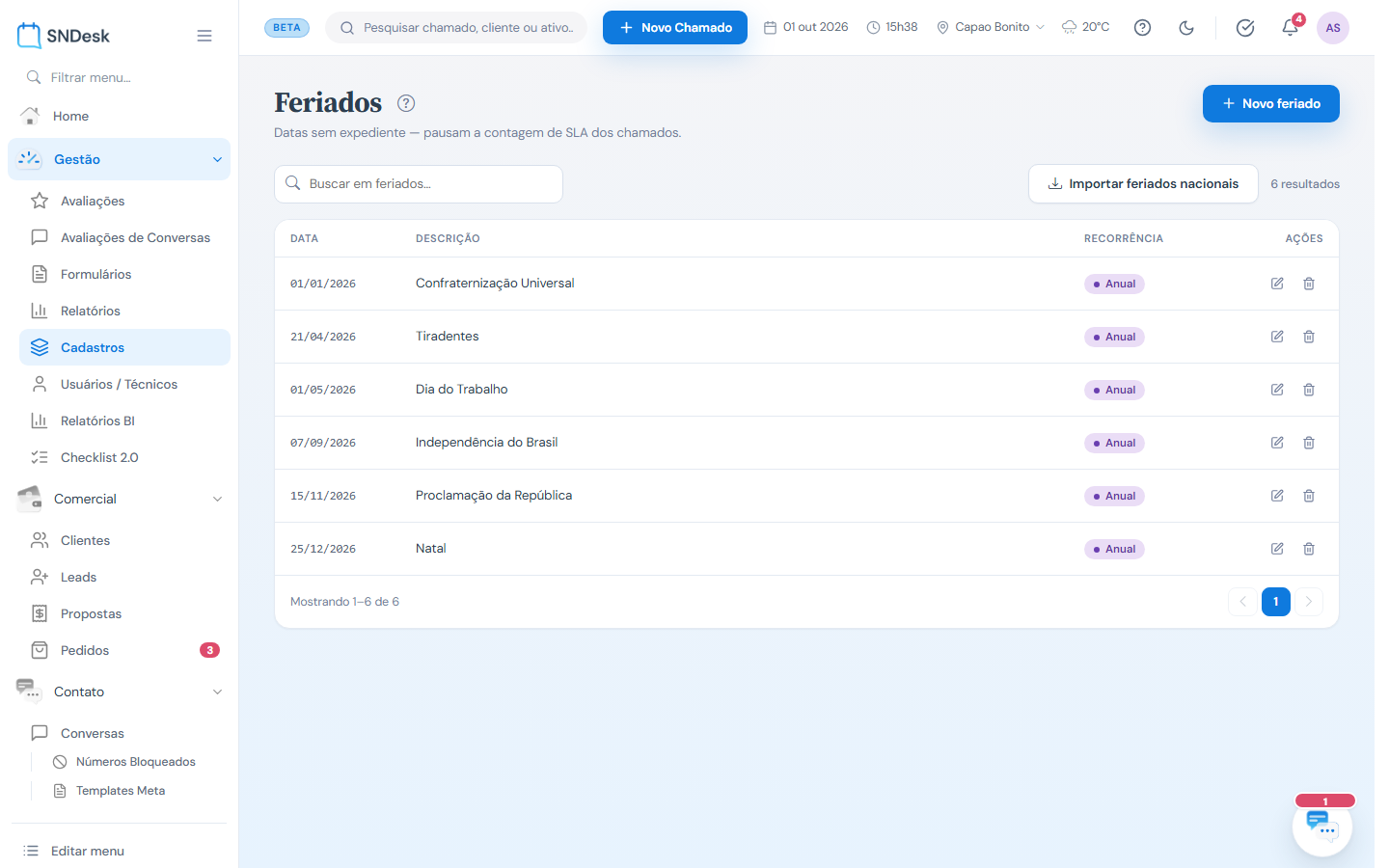This screenshot has height=868, width=1389.
Task: Go to Checklist 2.0
Action: tap(124, 457)
